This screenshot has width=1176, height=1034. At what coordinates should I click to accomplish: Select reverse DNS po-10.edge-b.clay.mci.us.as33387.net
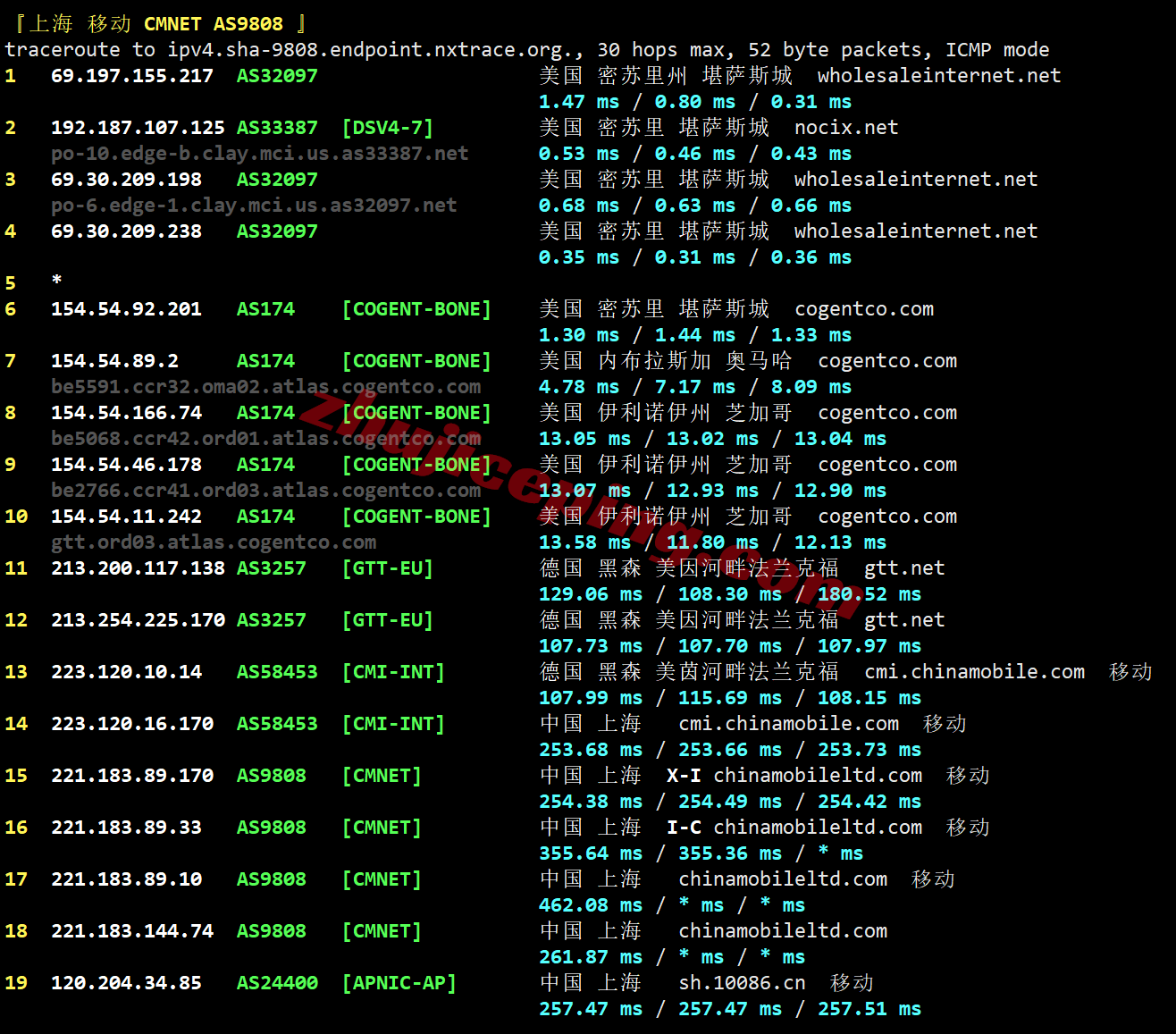(260, 154)
